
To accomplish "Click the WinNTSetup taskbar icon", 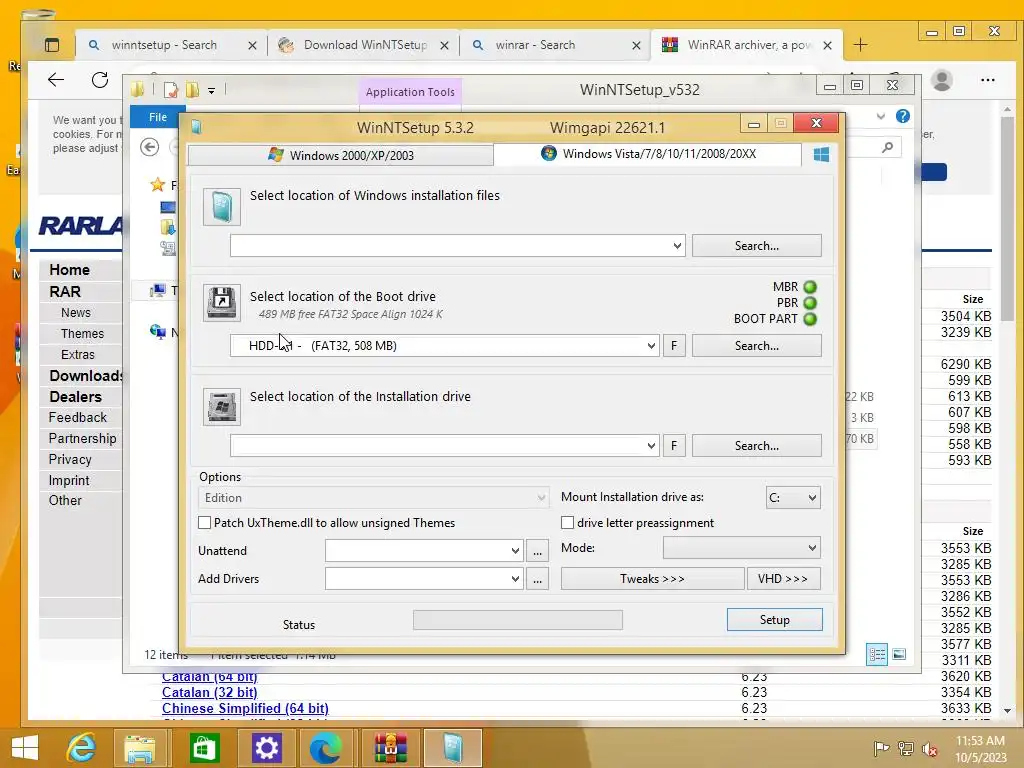I will (x=453, y=748).
